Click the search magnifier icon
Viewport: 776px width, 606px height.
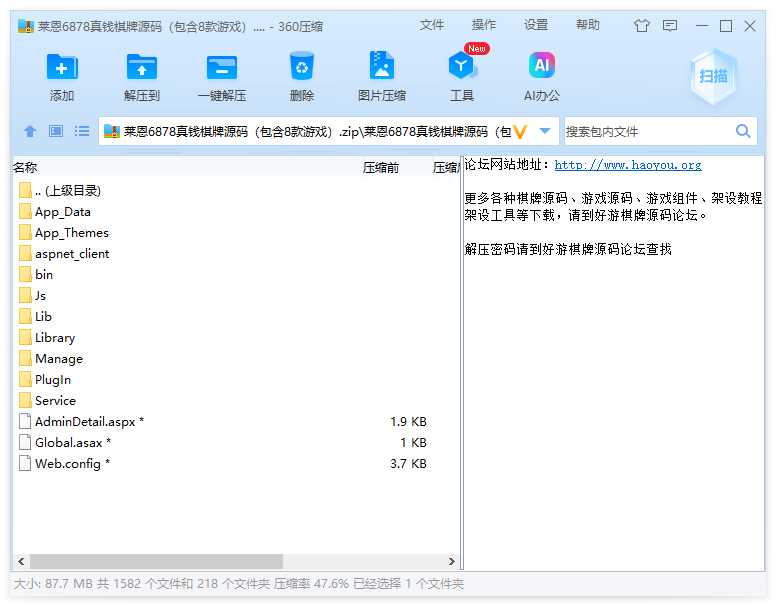coord(743,131)
